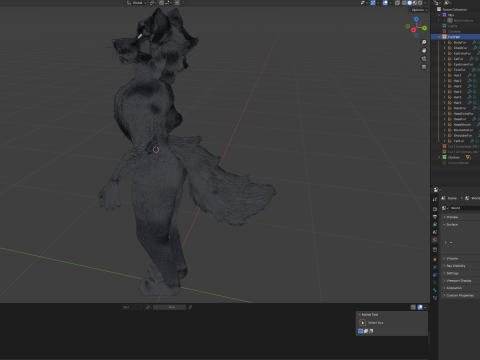Open the red World properties tab
Screen dimensions: 480x360
[x=435, y=240]
